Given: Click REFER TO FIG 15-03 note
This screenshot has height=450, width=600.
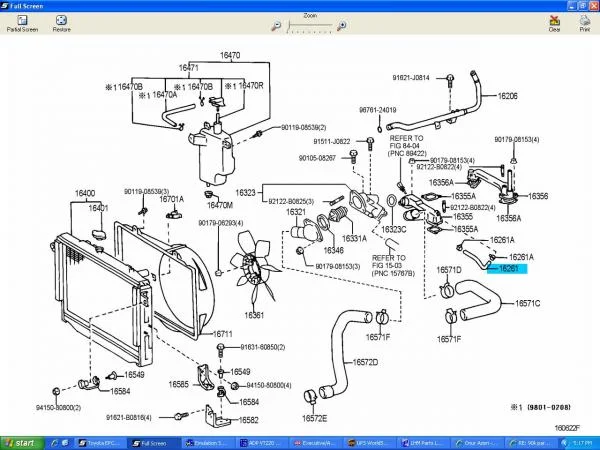Looking at the screenshot, I should (393, 266).
